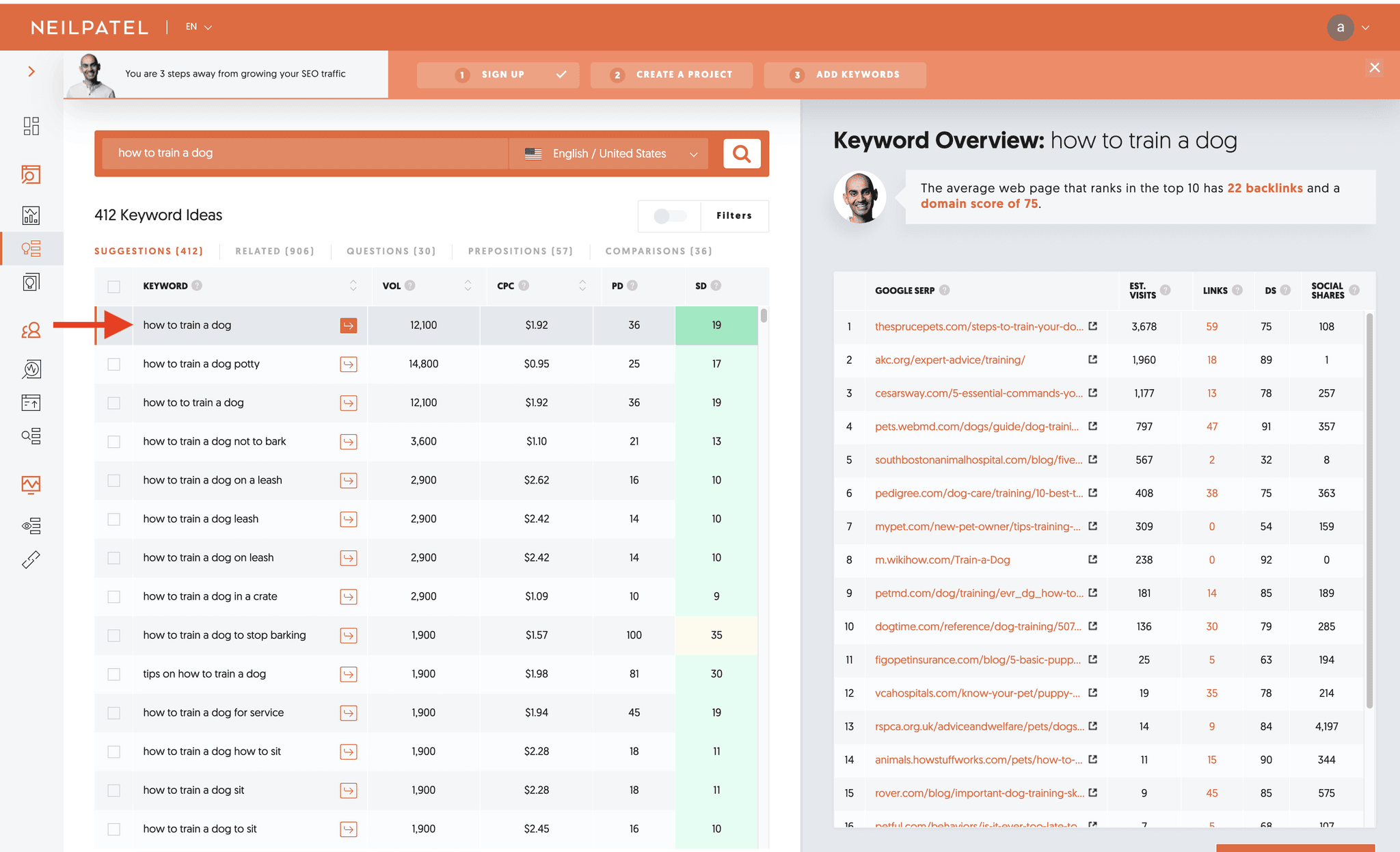Switch to the RELATED (906) tab

[x=275, y=251]
